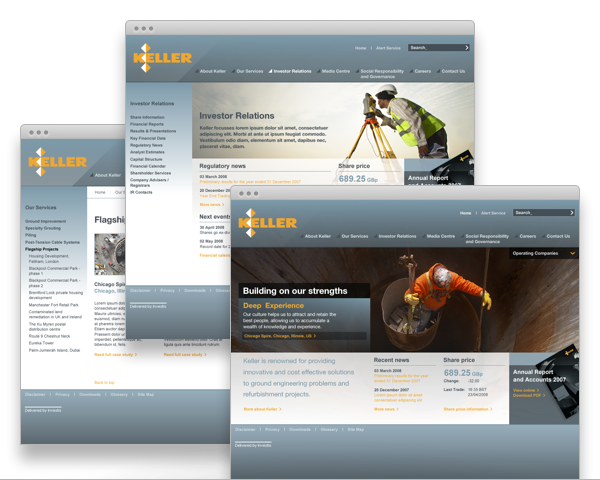This screenshot has width=600, height=480.
Task: Open Ground Improvement in Our Services sidebar
Action: pos(46,221)
